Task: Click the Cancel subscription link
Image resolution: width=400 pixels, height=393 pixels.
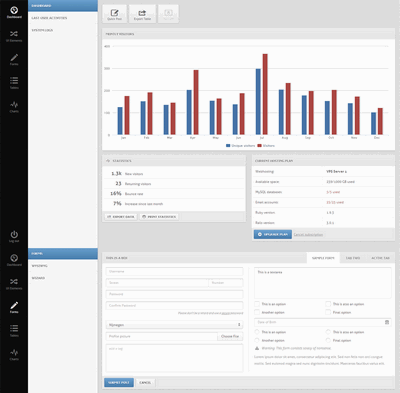Action: pos(308,235)
